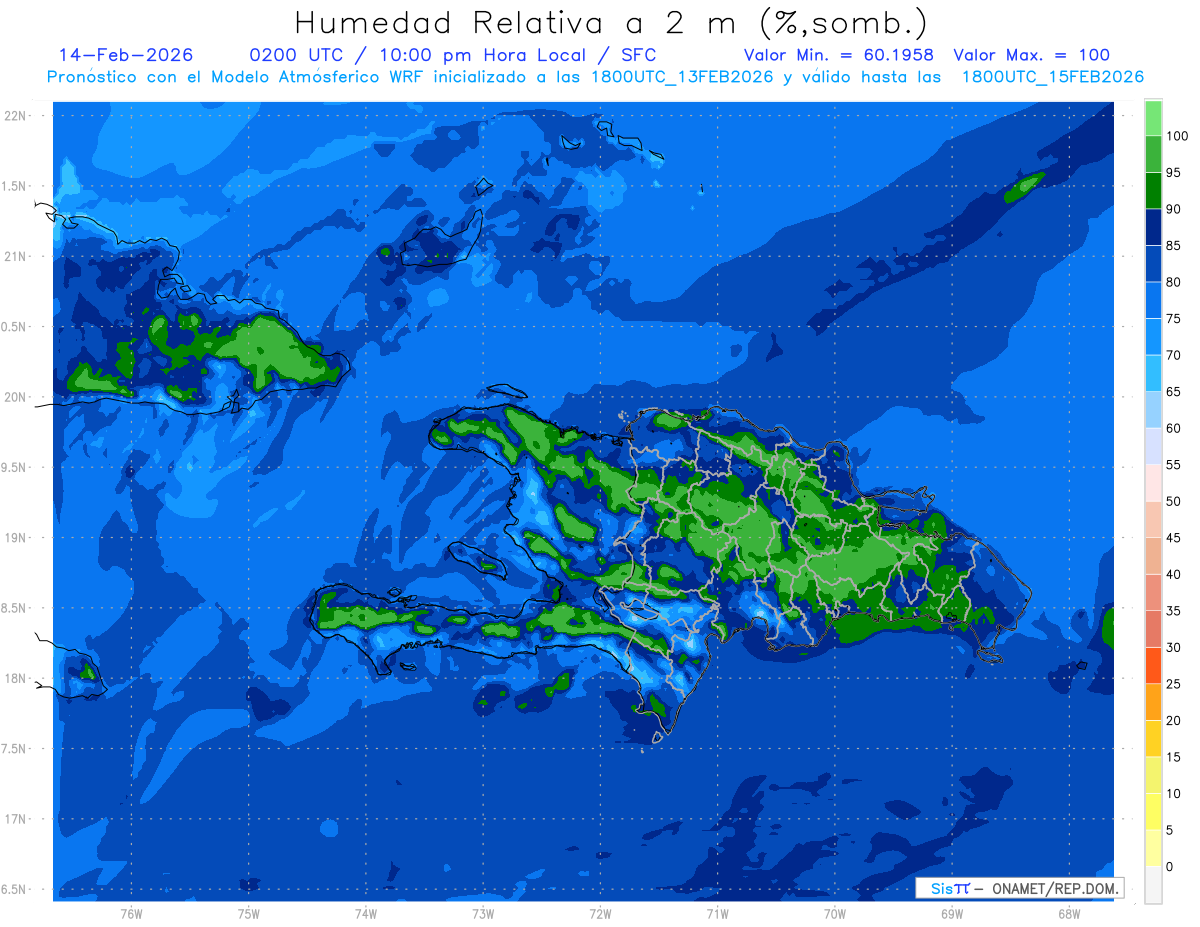
Task: Click the latitude axis label '0.5N'
Action: point(15,327)
